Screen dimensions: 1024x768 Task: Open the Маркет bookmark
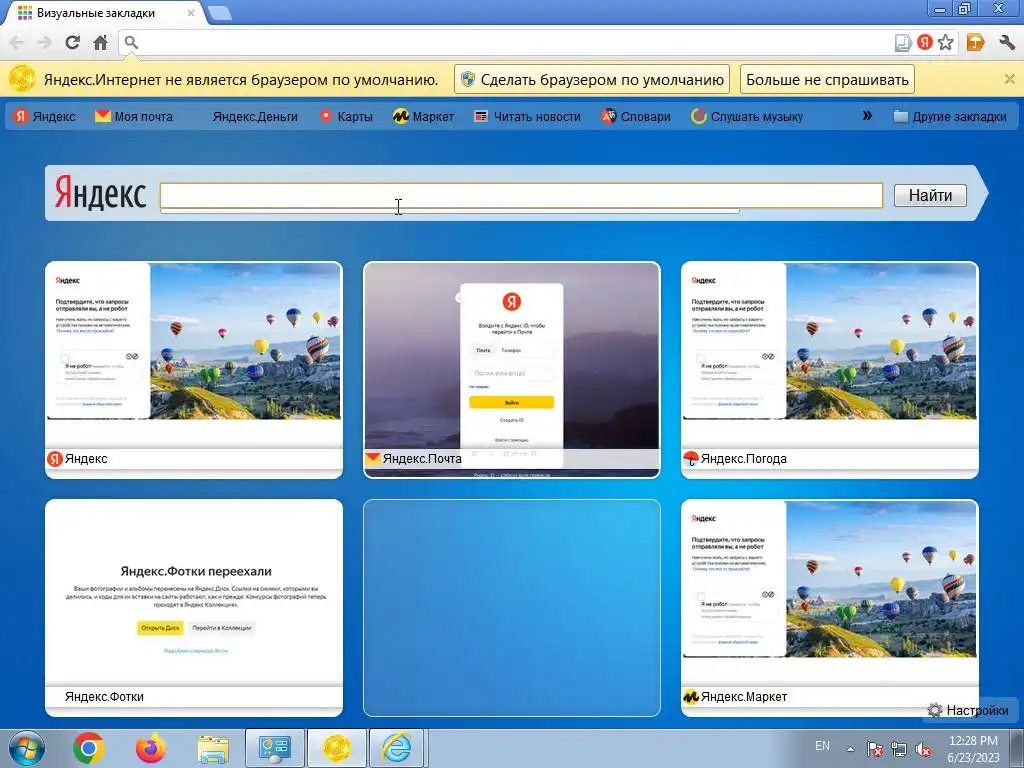tap(423, 117)
